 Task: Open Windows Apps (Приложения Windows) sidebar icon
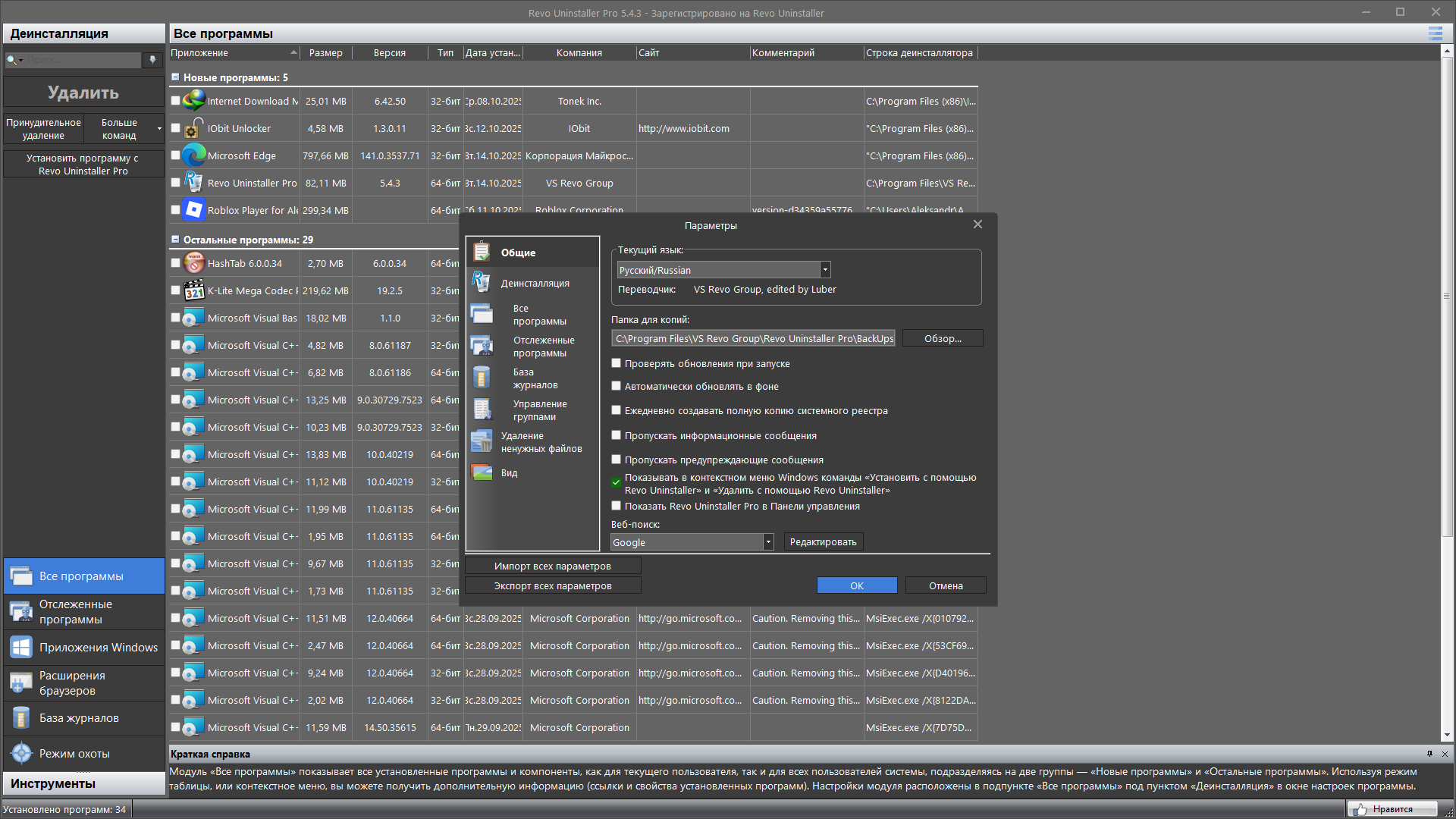(21, 647)
